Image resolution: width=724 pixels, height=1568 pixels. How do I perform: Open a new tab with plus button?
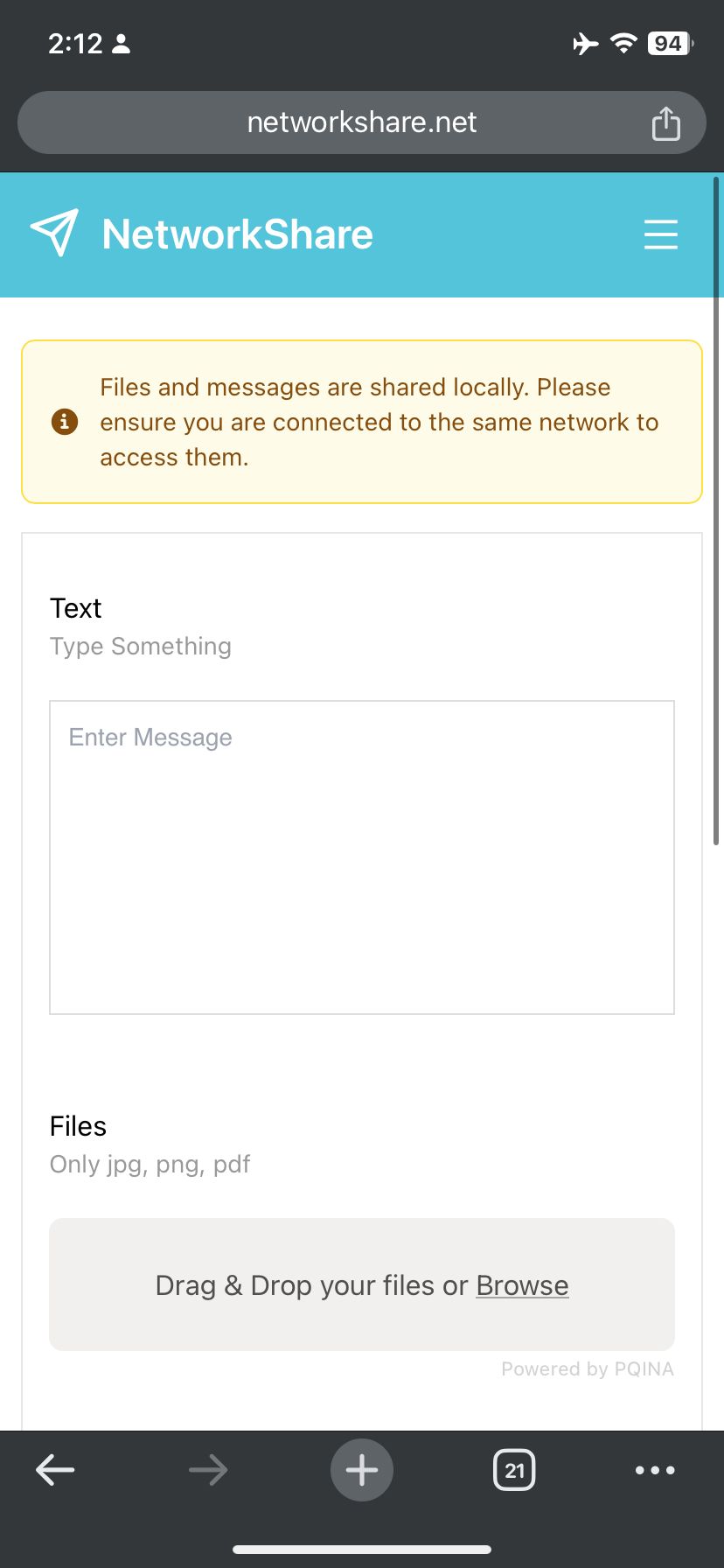coord(362,1470)
